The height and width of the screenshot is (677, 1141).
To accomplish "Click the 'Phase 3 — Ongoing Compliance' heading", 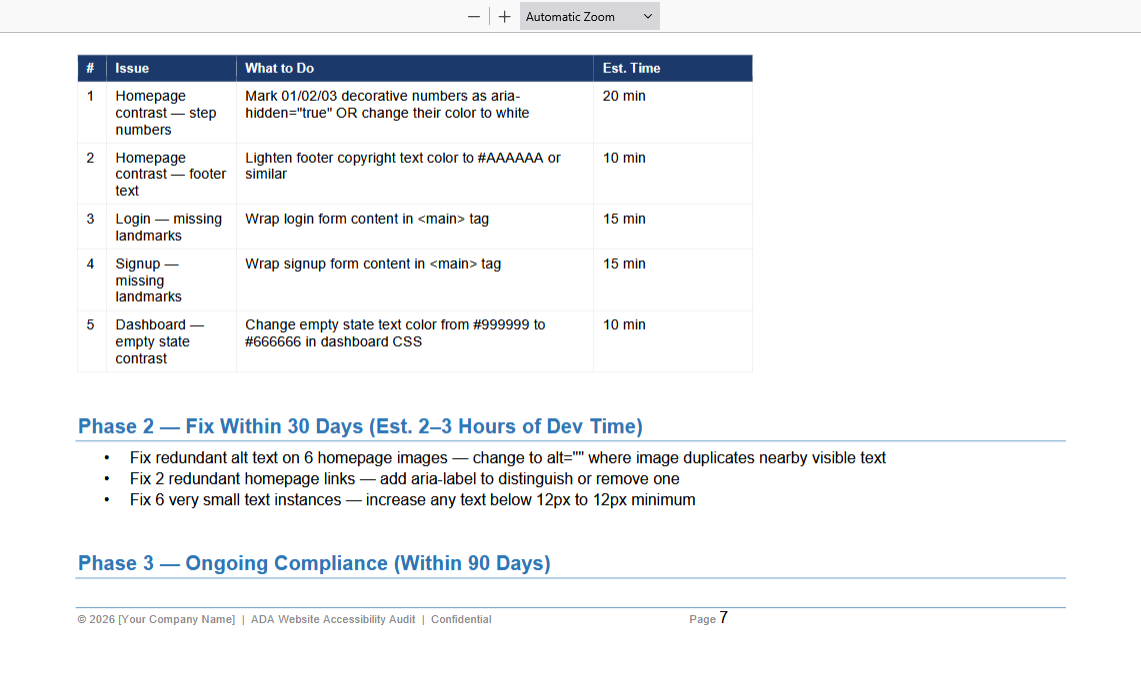I will (314, 563).
